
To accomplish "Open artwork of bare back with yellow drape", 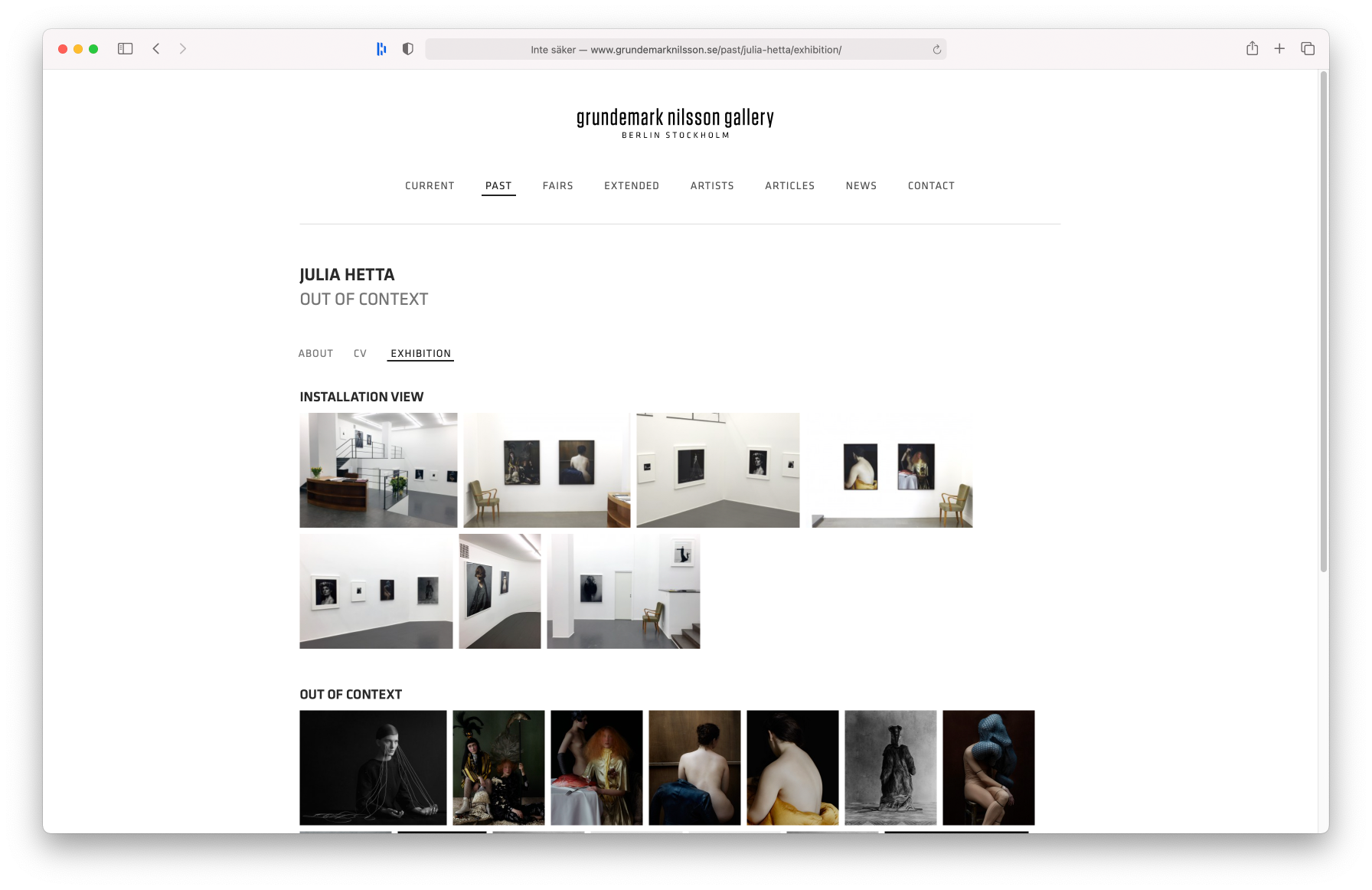I will [792, 767].
